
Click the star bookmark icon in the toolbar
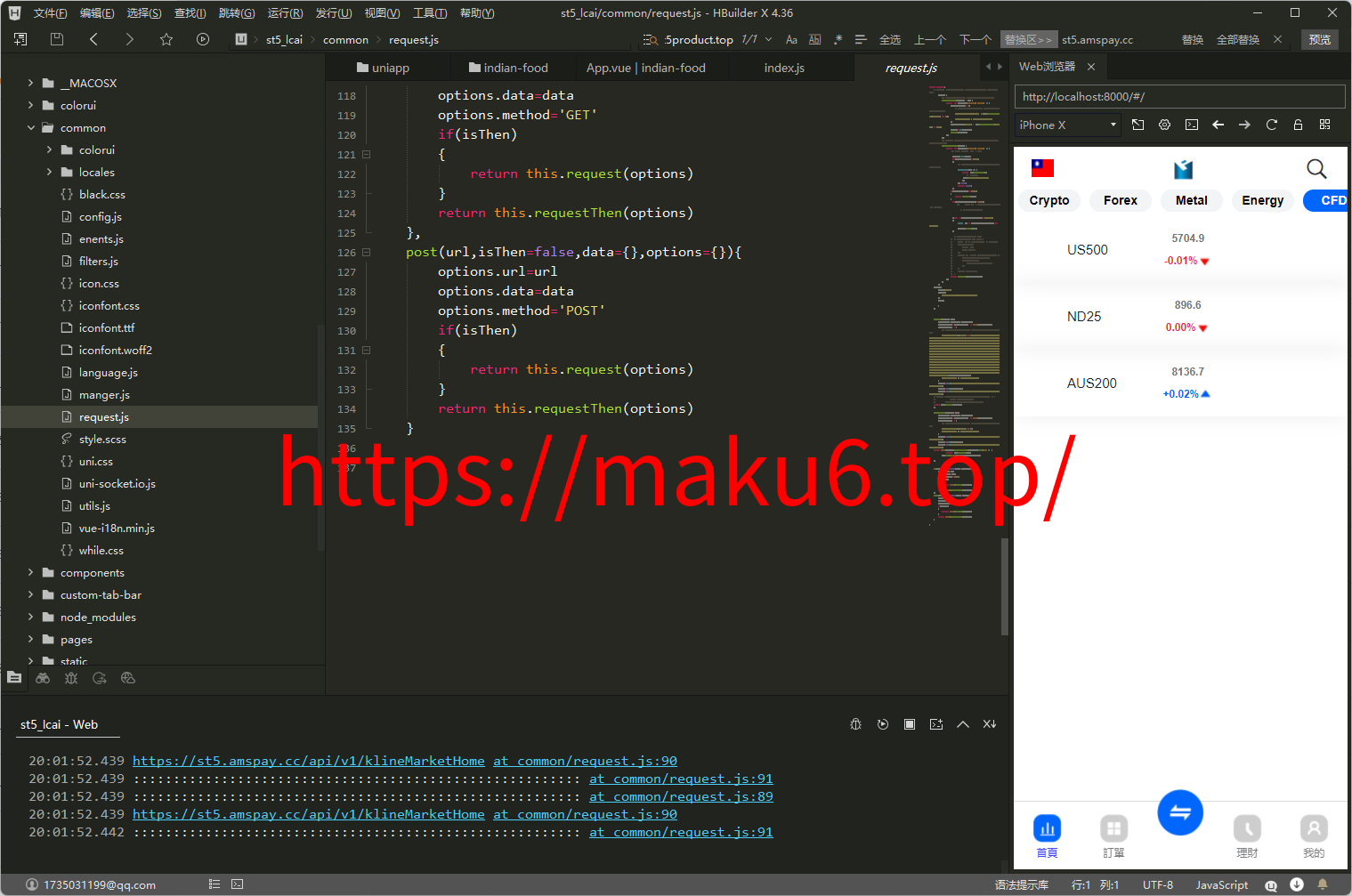166,39
